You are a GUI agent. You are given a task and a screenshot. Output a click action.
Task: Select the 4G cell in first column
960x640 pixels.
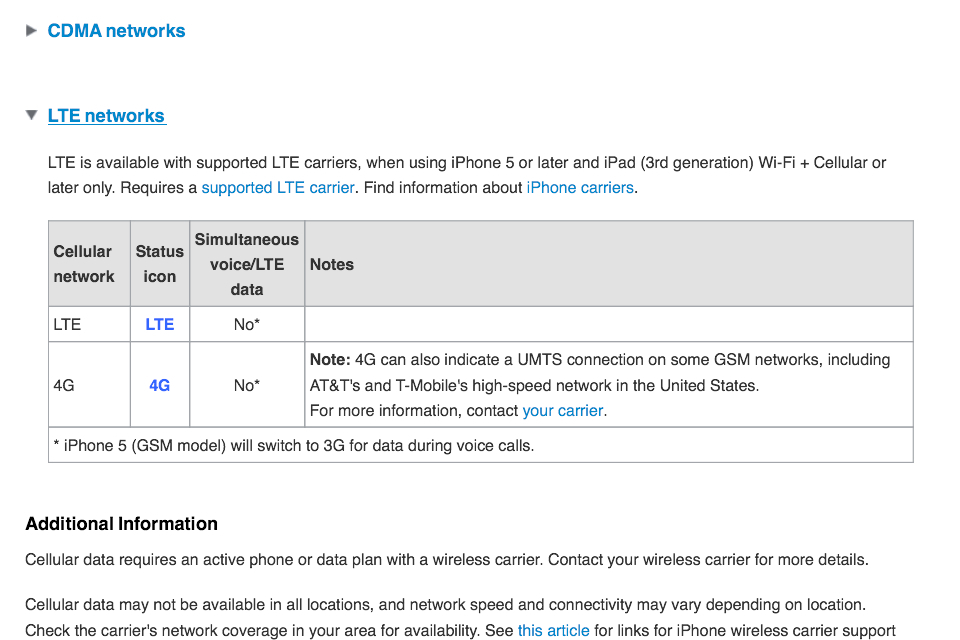pos(64,385)
